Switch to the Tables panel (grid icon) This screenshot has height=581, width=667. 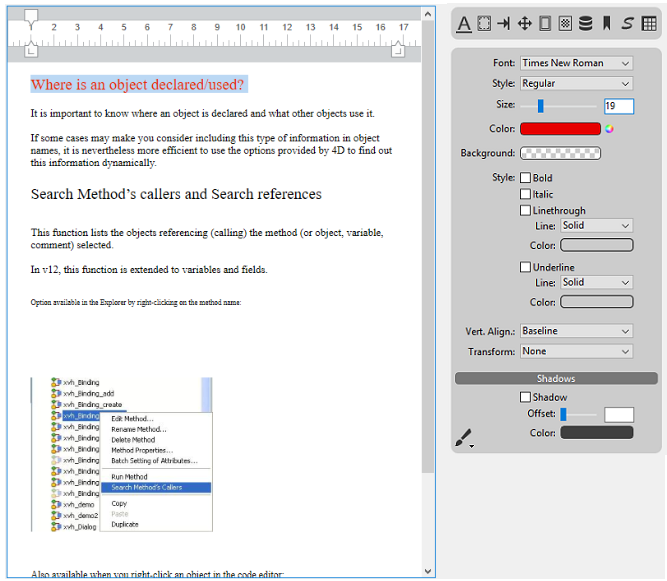pos(649,24)
